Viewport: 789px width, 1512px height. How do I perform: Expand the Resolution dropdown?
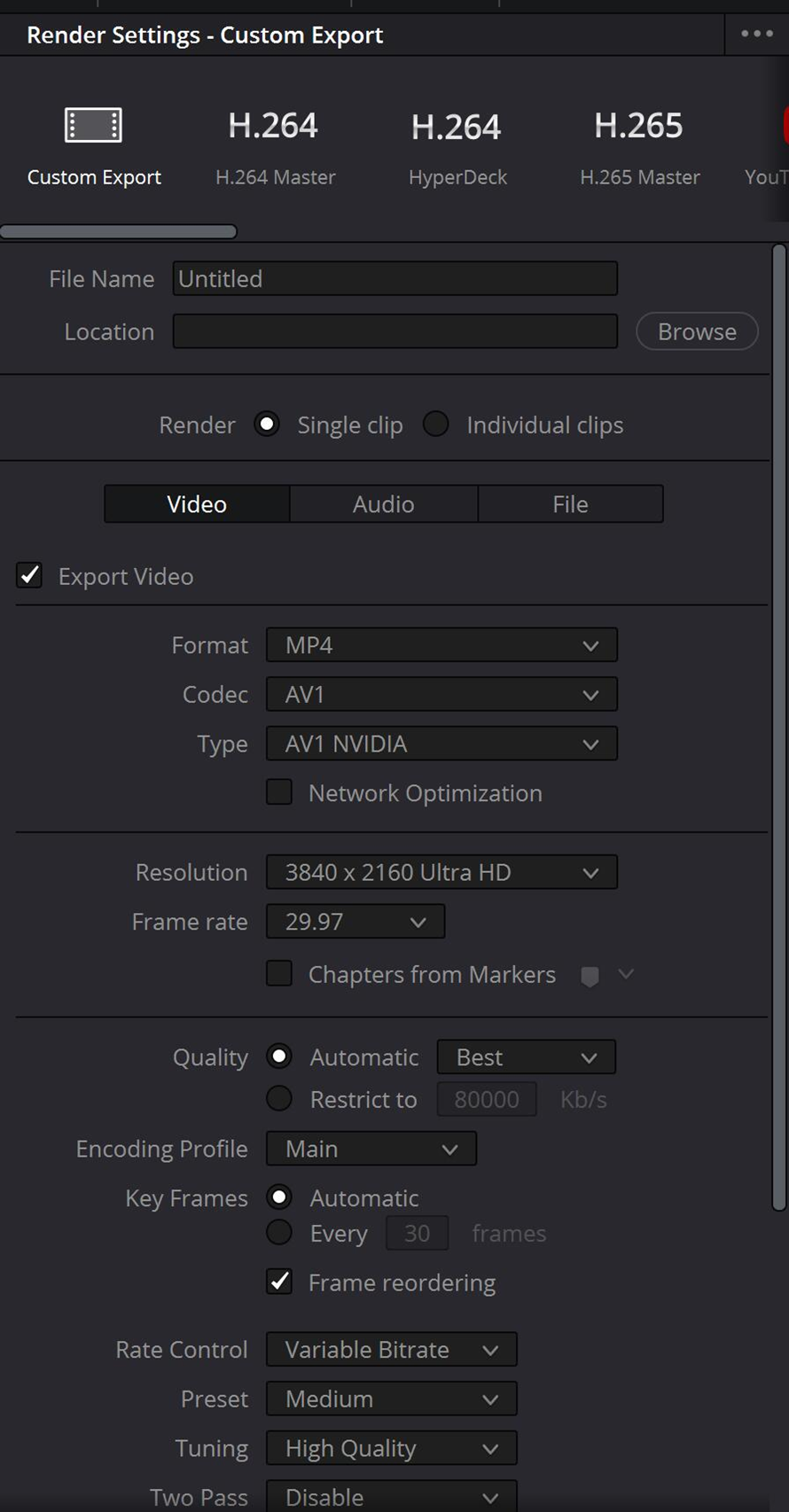441,872
